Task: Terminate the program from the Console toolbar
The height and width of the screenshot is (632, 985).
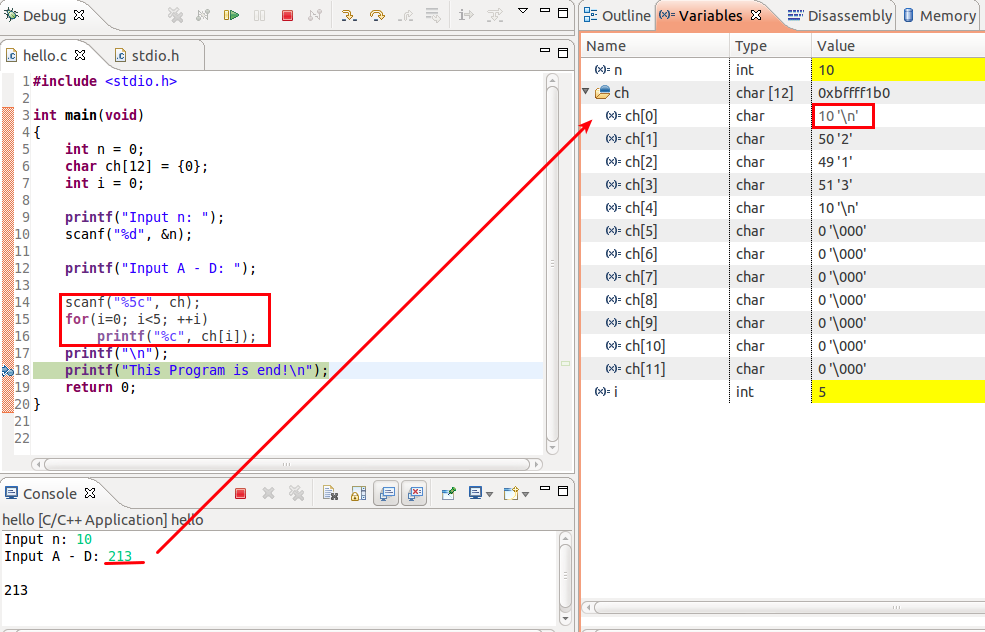Action: click(x=240, y=494)
